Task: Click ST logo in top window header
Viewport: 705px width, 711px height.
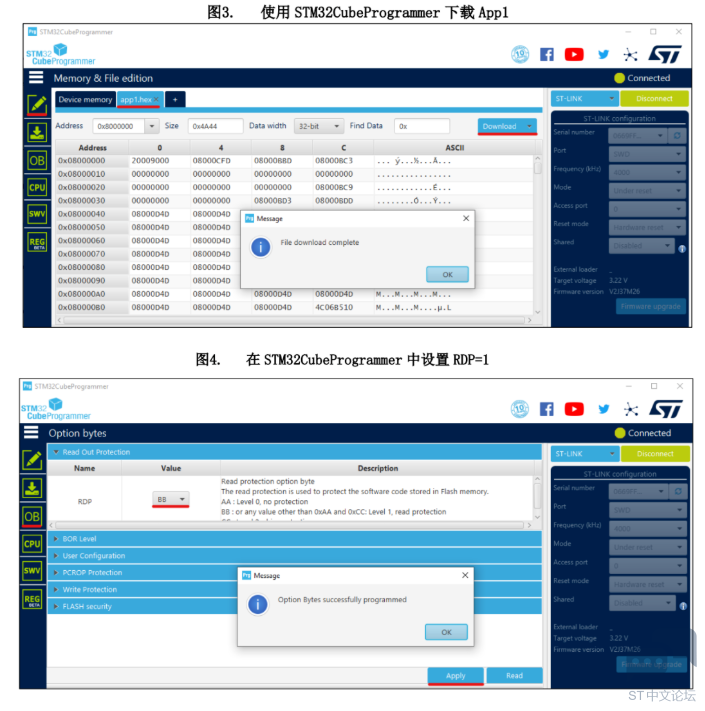Action: click(x=665, y=54)
